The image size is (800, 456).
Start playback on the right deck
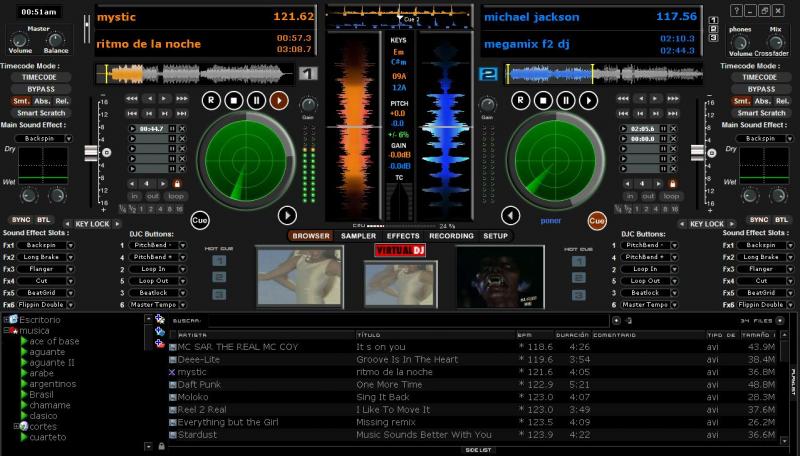point(588,100)
